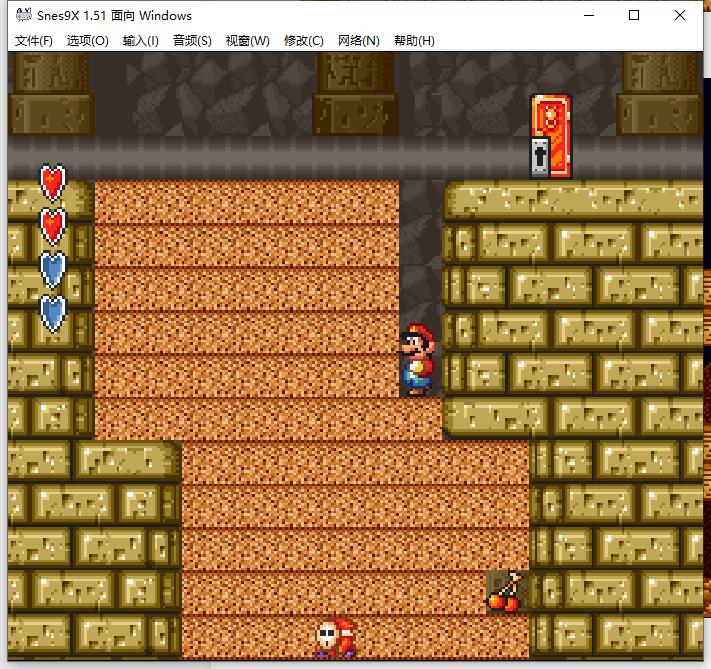Screen dimensions: 711x669
Task: Click the lowest blue empty heart
Action: tap(53, 313)
